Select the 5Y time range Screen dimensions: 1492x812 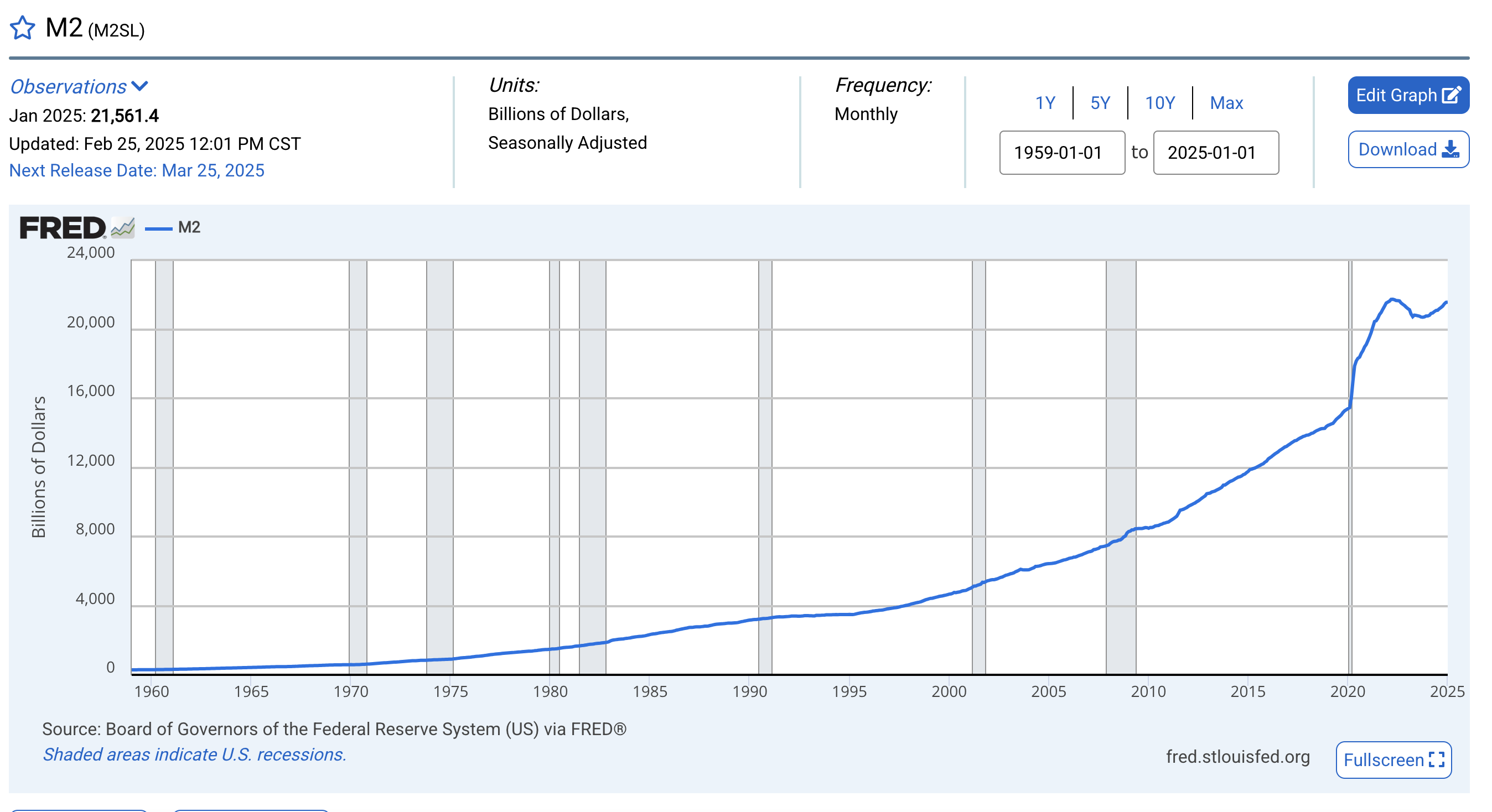tap(1100, 103)
